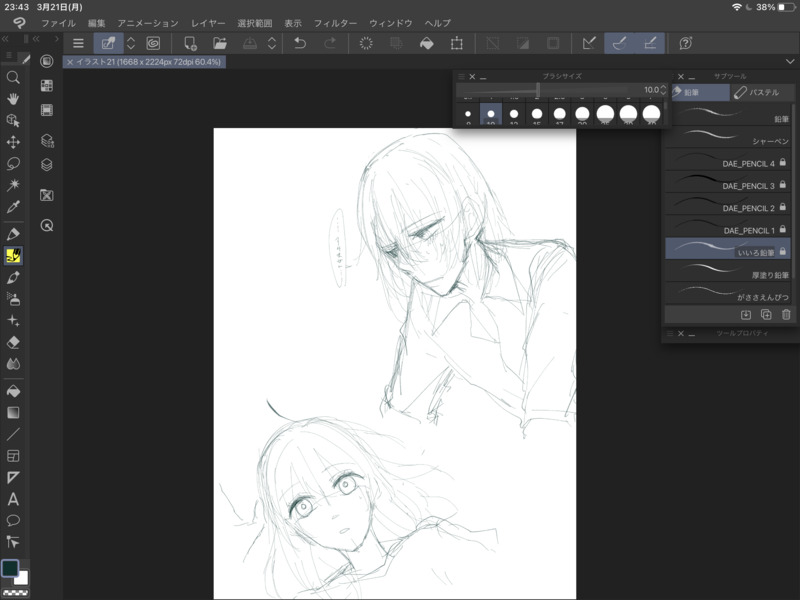Select the Hand move-canvas tool
Viewport: 800px width, 600px height.
pos(13,99)
